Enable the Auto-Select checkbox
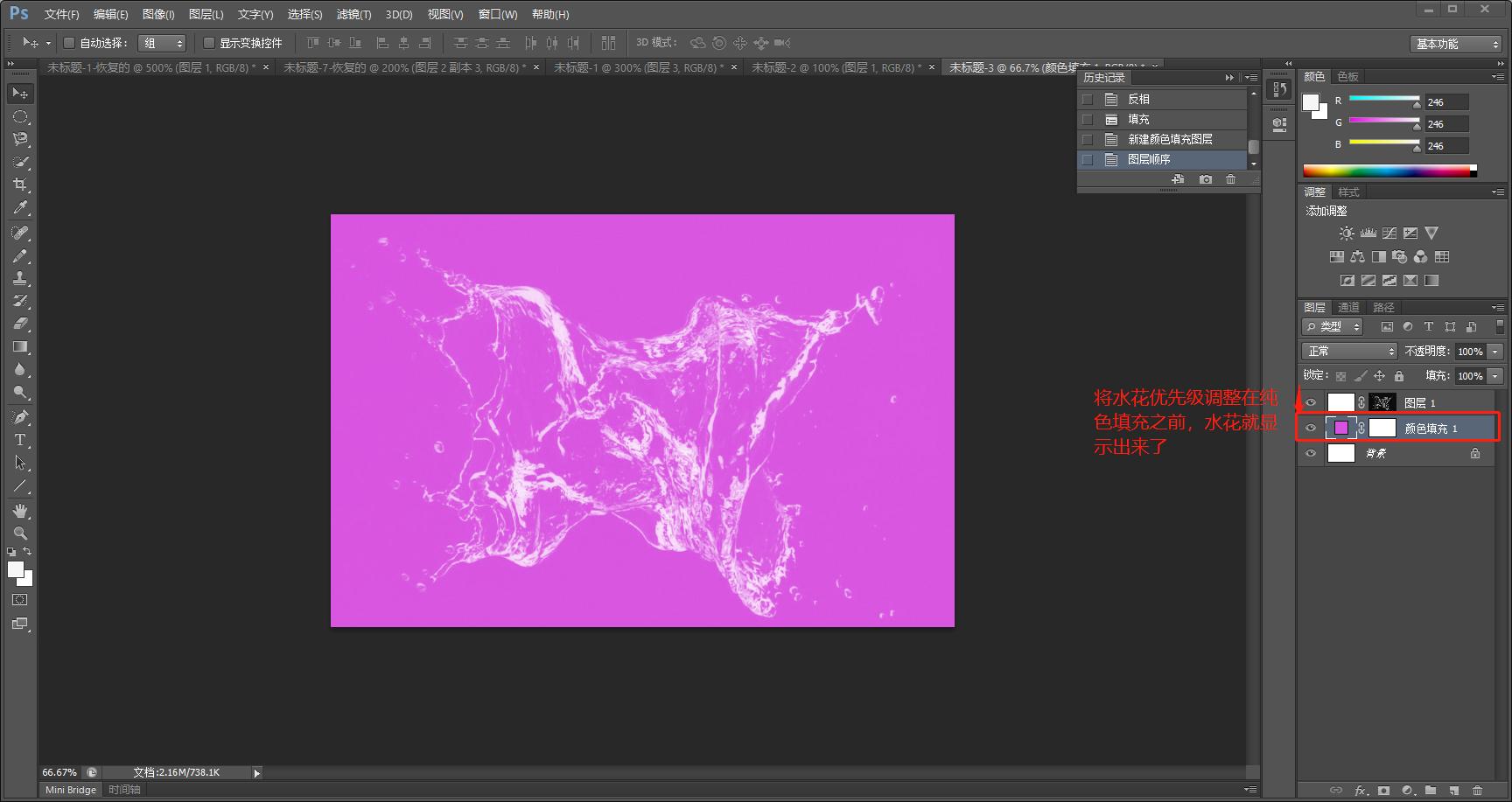This screenshot has height=802, width=1512. (x=69, y=43)
